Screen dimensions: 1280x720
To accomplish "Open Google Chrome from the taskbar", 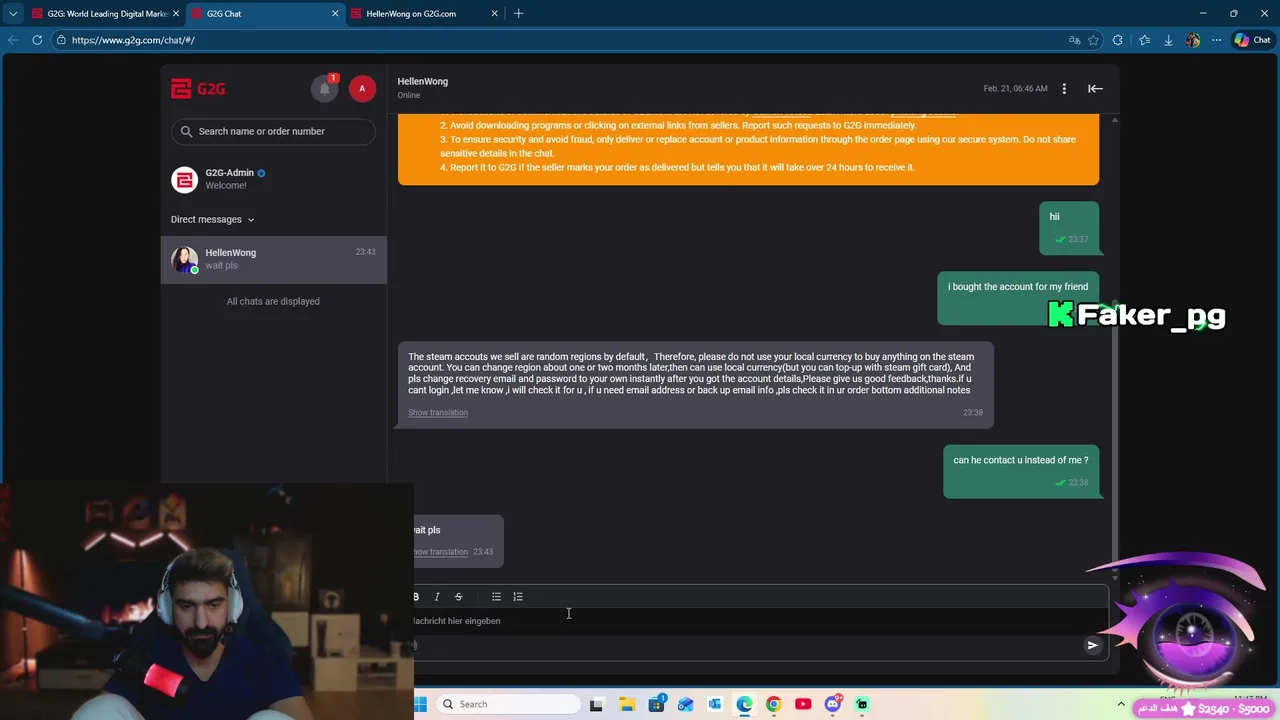I will [x=773, y=704].
